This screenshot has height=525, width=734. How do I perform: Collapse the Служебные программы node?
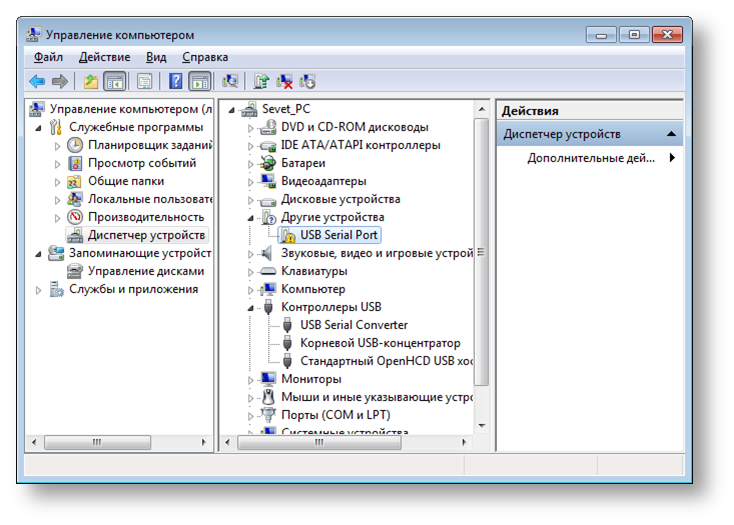[x=39, y=128]
